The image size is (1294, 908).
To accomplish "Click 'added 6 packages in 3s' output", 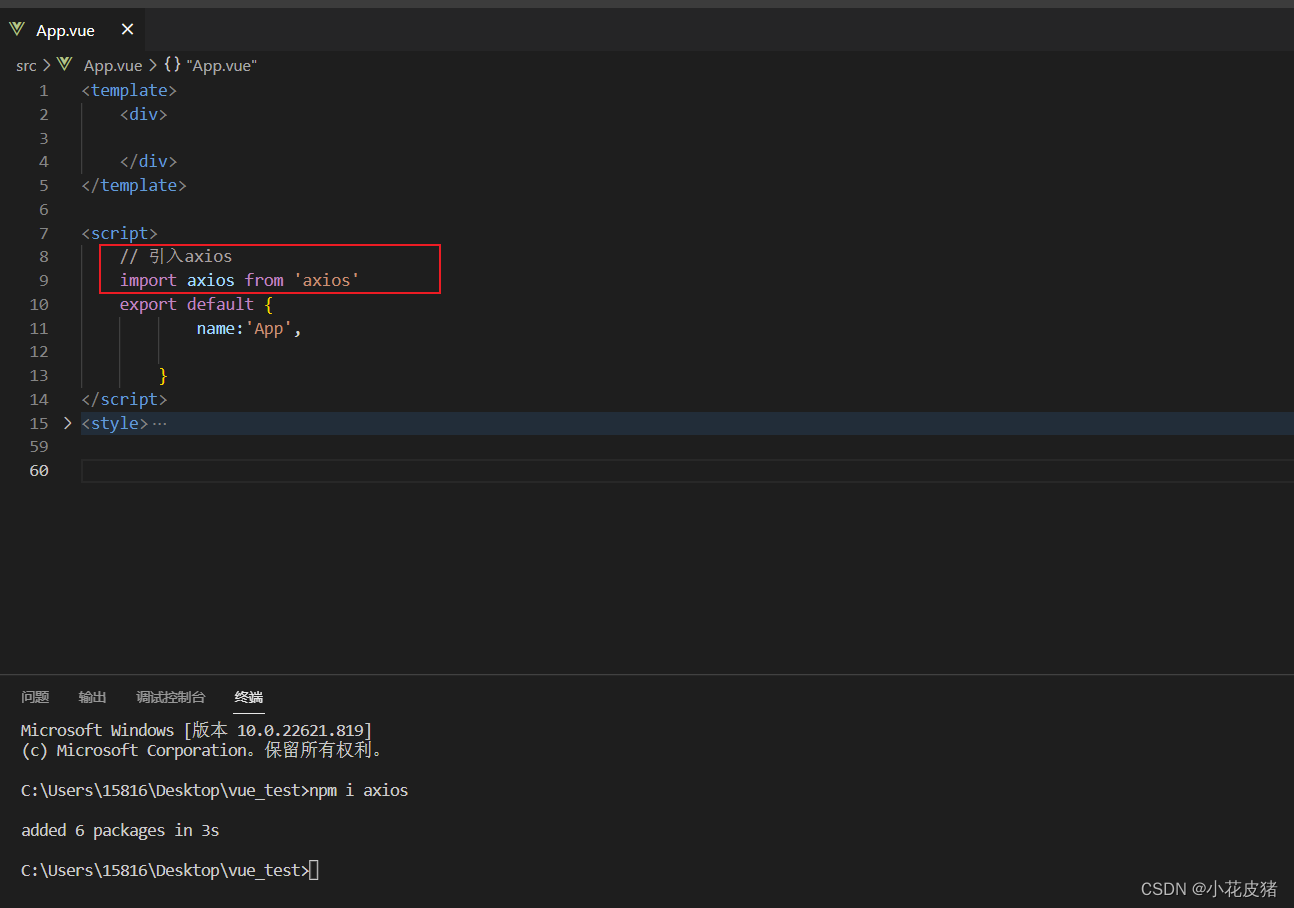I will tap(120, 830).
